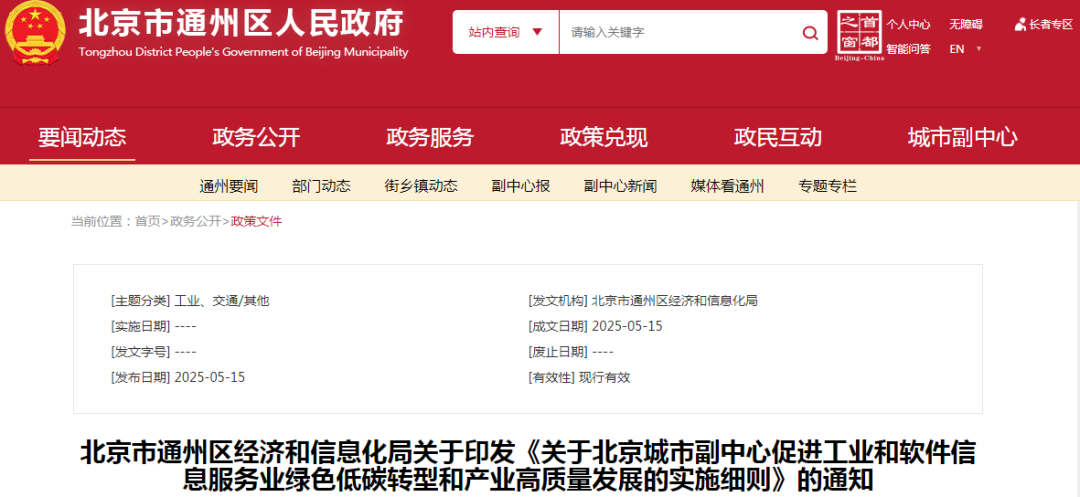Open the 政策兑现 main menu
Image resolution: width=1080 pixels, height=497 pixels.
tap(604, 138)
